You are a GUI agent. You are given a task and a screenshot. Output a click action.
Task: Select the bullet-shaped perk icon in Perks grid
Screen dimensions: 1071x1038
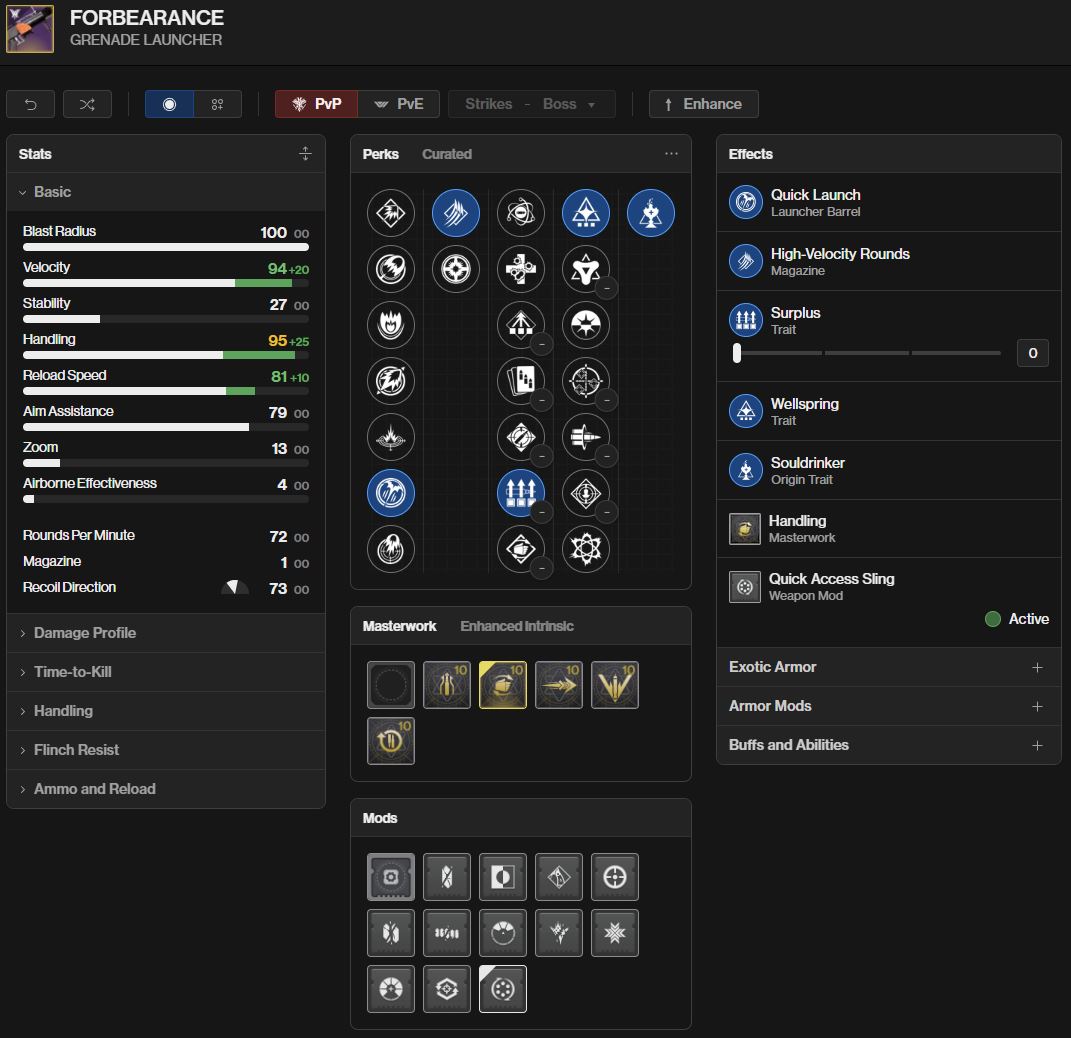point(585,437)
